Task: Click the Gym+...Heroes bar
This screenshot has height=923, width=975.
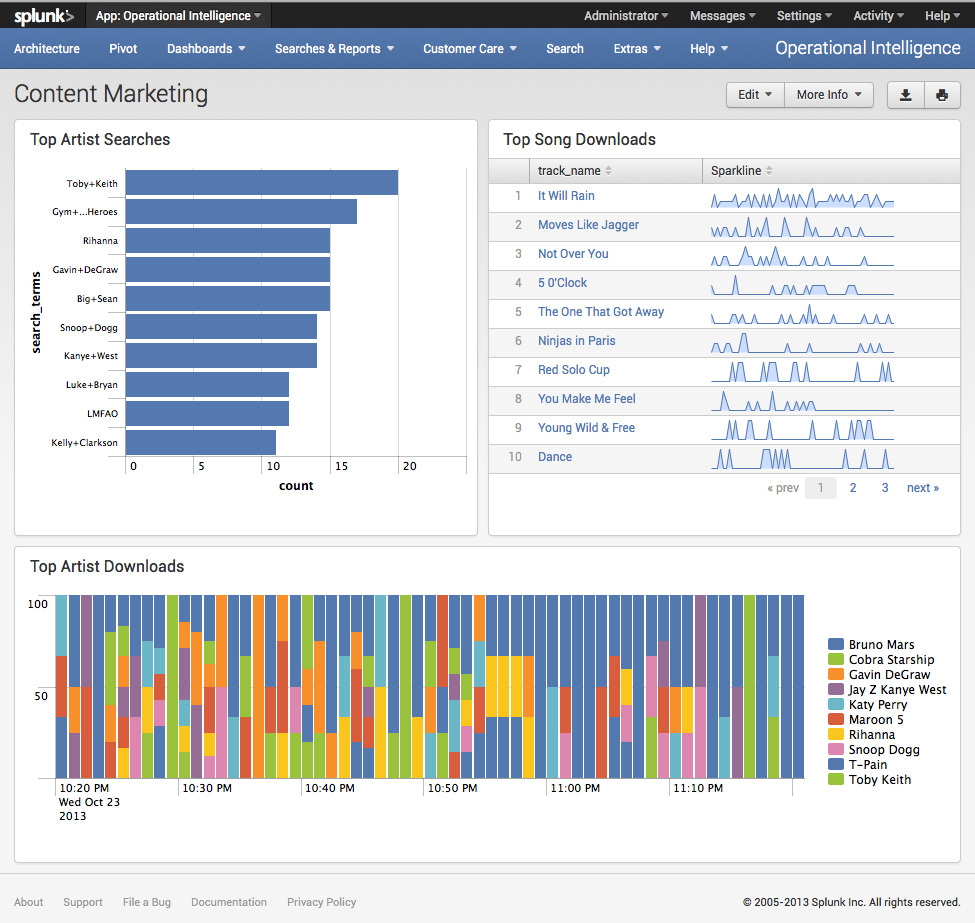Action: [x=241, y=211]
